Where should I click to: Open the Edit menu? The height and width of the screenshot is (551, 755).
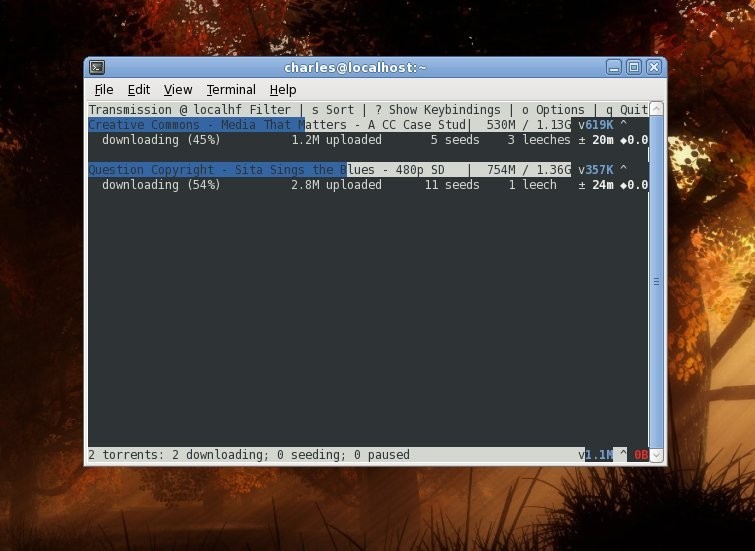pos(138,90)
